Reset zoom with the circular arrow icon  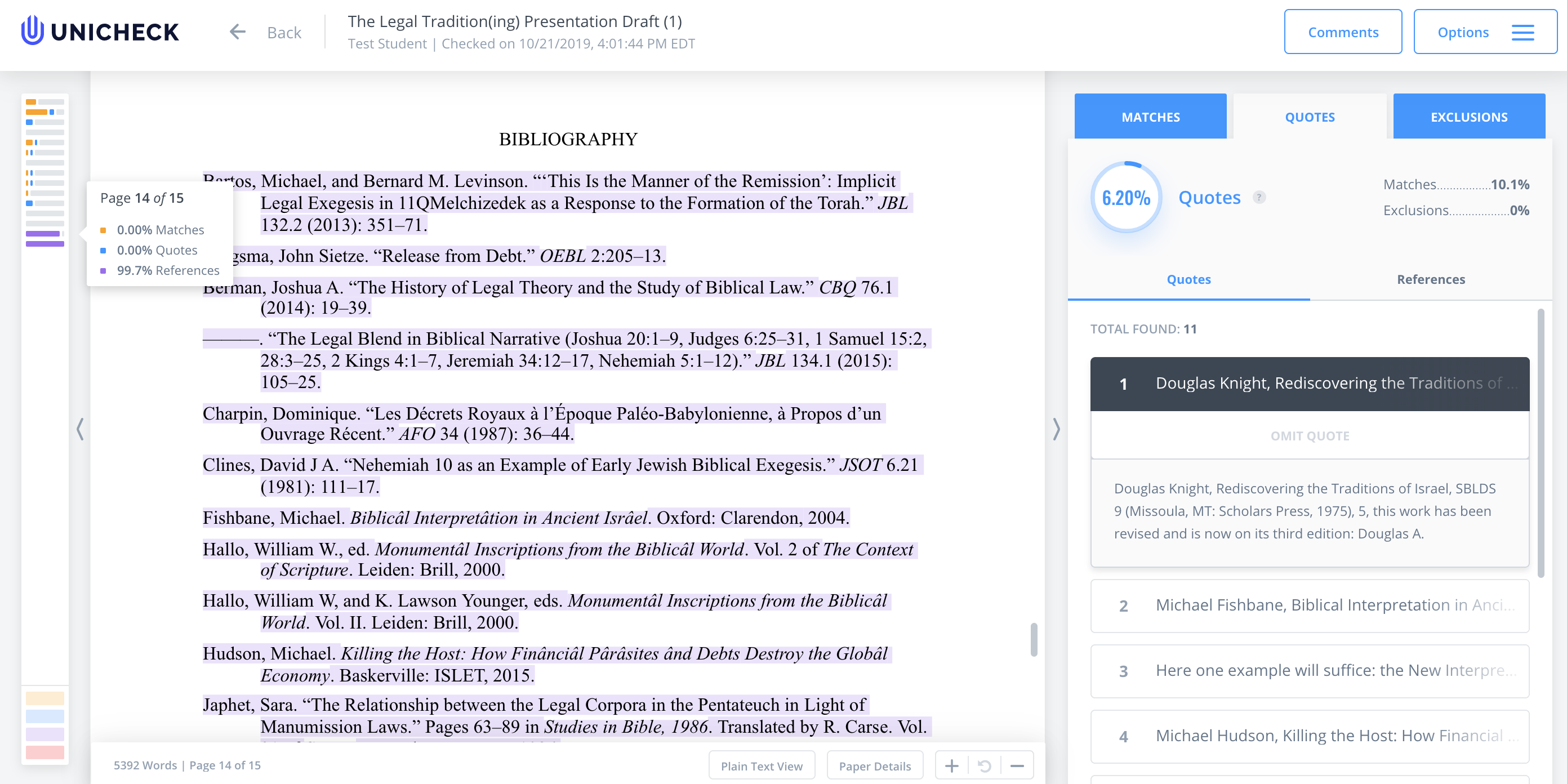984,765
